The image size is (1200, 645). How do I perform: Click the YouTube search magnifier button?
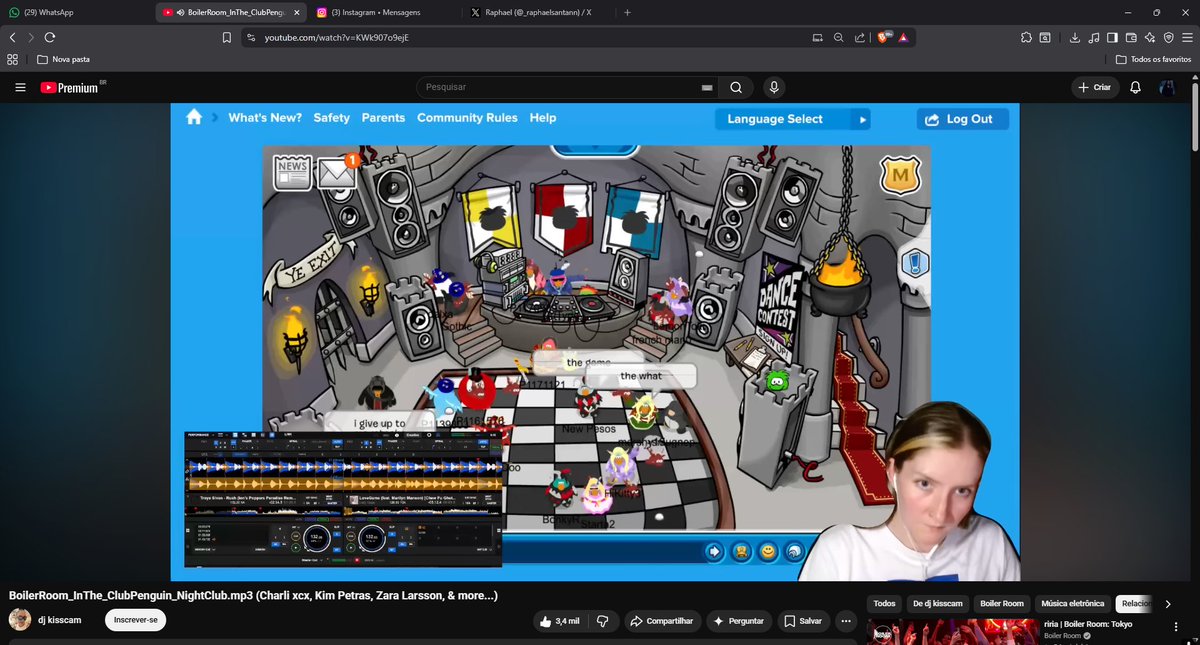[x=736, y=88]
